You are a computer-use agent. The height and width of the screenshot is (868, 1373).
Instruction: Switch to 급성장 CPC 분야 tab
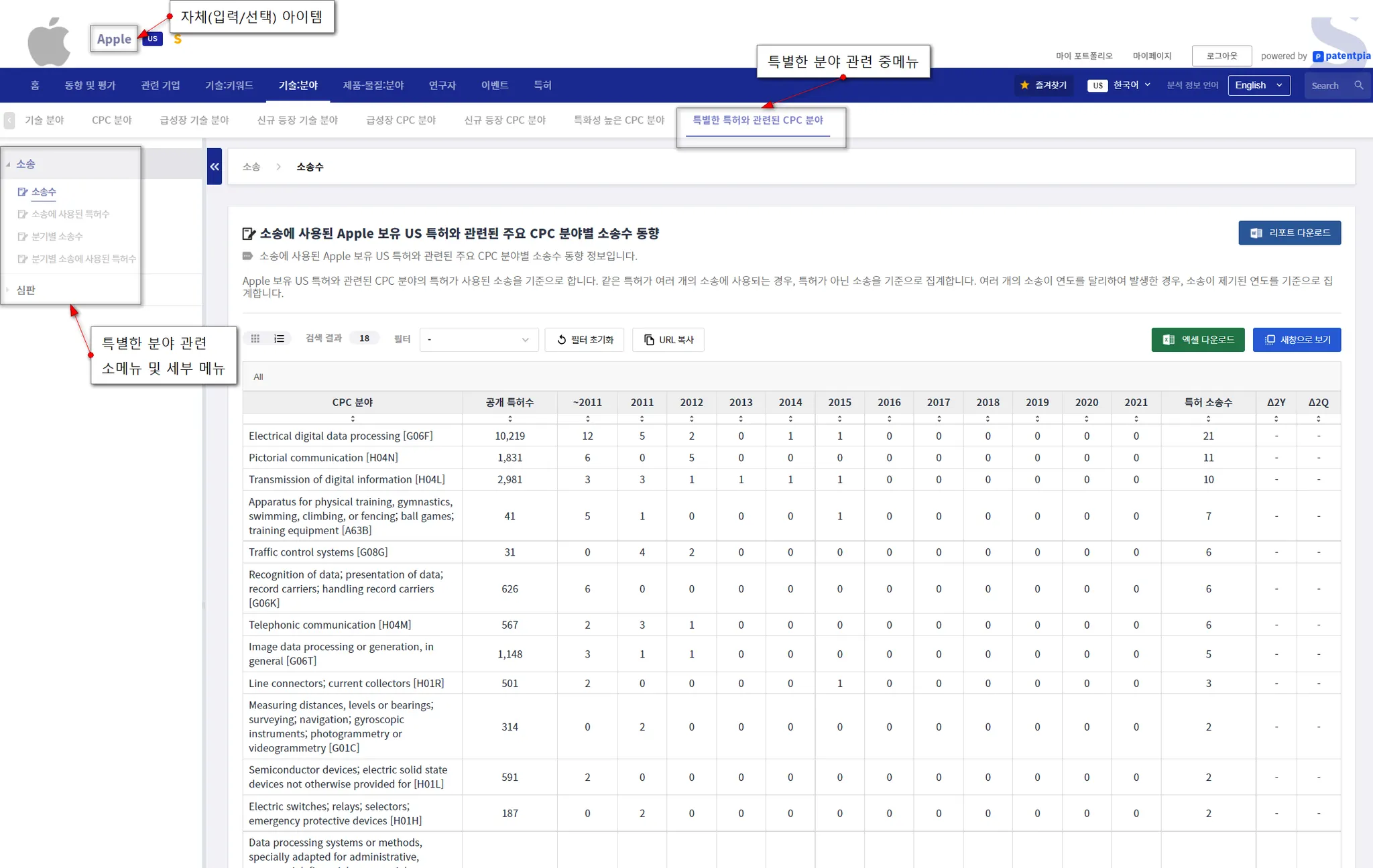[x=401, y=121]
